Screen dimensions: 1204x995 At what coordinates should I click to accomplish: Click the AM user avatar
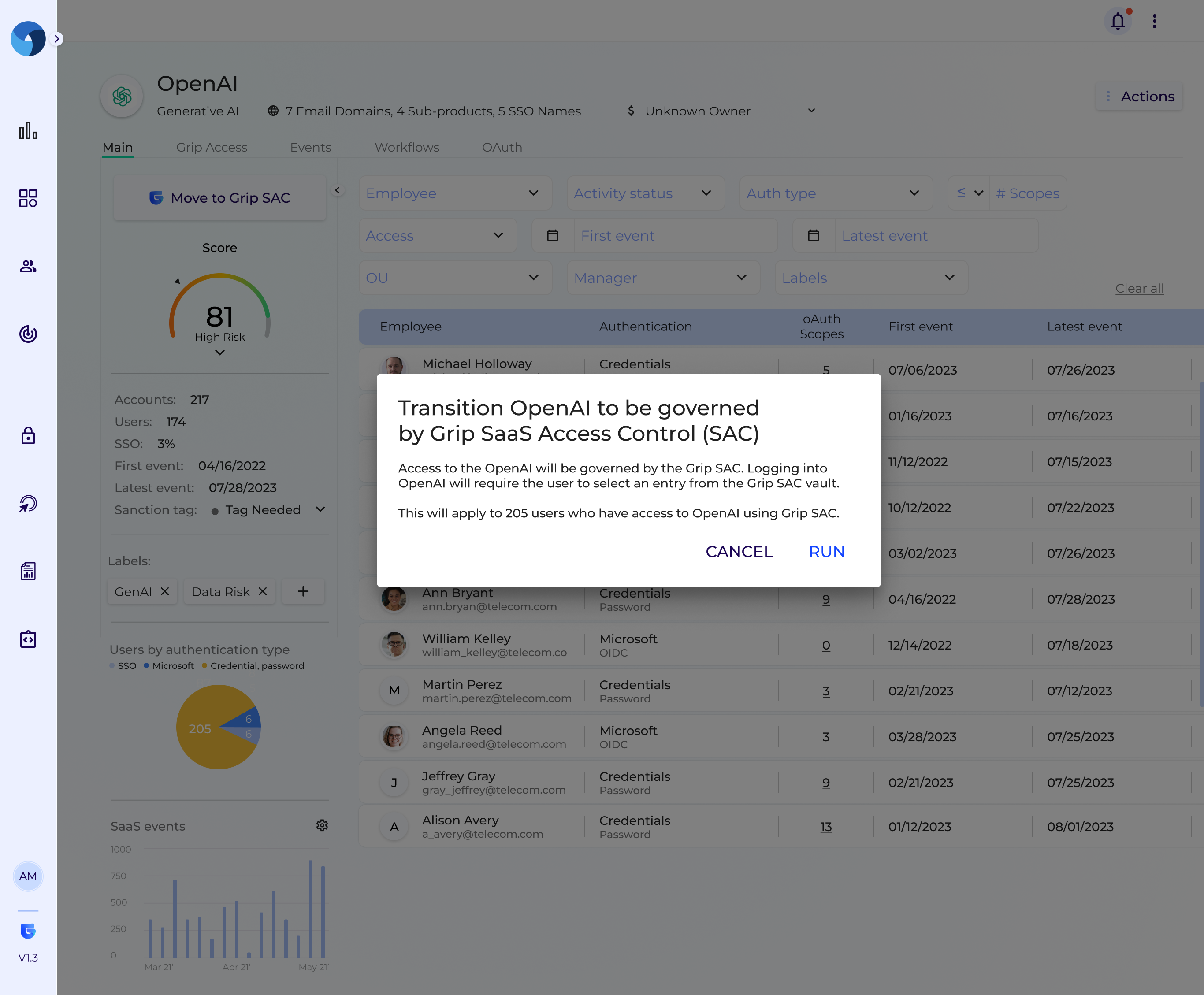coord(28,876)
